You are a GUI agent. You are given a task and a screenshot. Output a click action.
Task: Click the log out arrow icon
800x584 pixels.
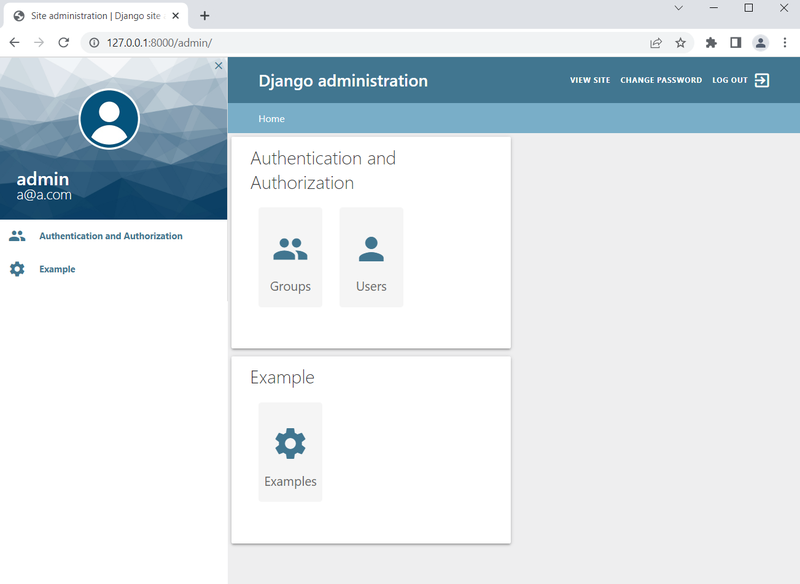(x=762, y=80)
